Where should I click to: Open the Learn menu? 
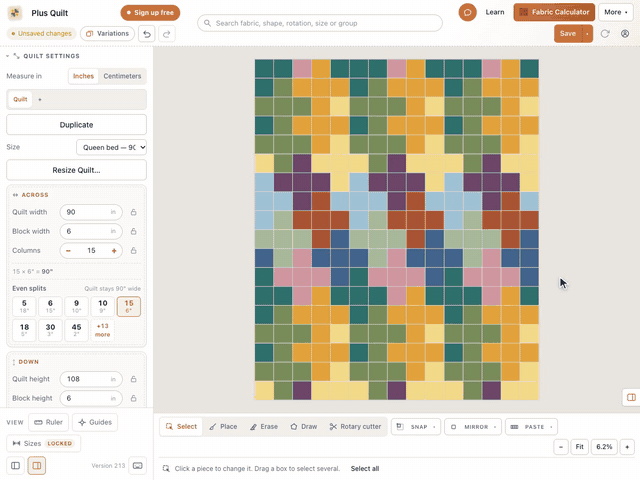pos(495,12)
